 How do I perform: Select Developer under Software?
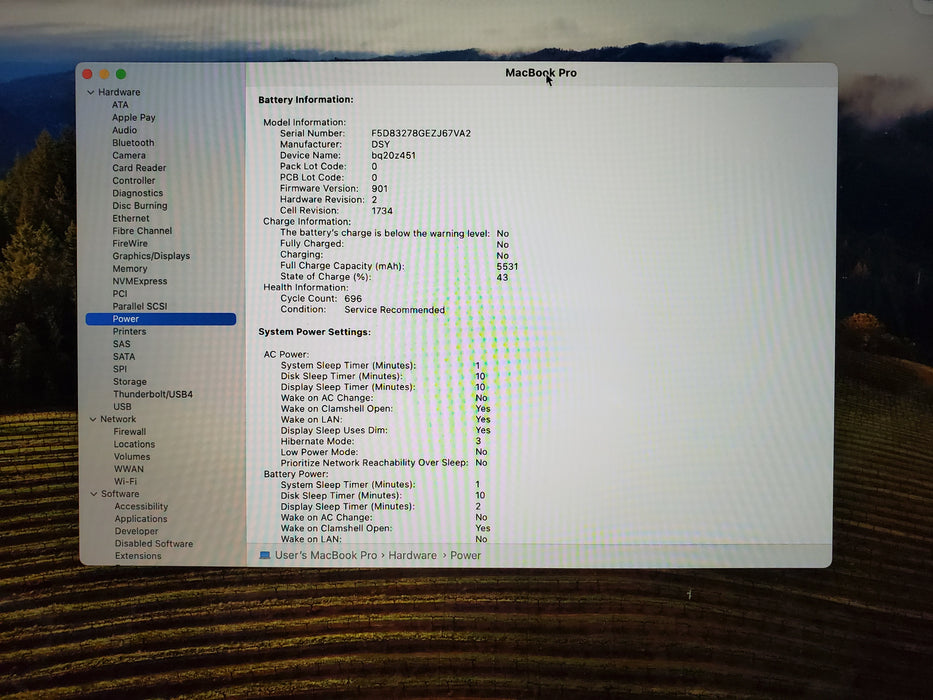[137, 531]
